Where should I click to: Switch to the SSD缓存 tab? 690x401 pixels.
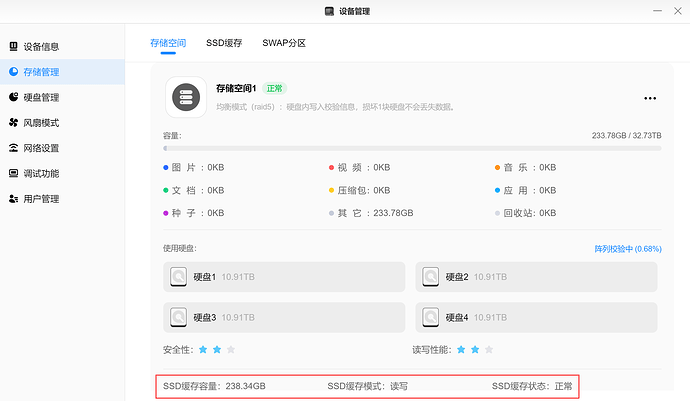[x=223, y=43]
